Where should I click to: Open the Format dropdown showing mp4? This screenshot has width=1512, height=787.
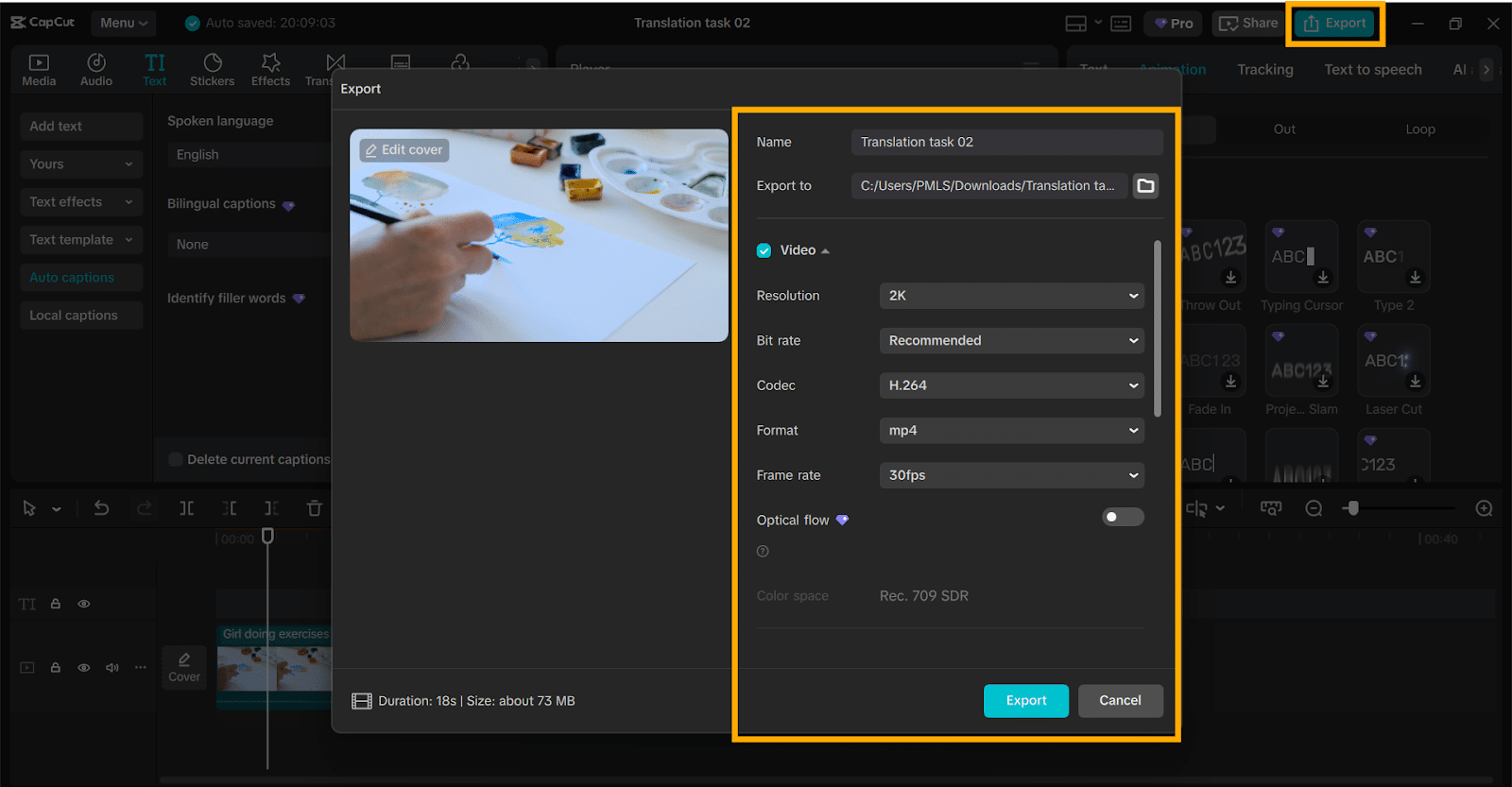click(1011, 430)
